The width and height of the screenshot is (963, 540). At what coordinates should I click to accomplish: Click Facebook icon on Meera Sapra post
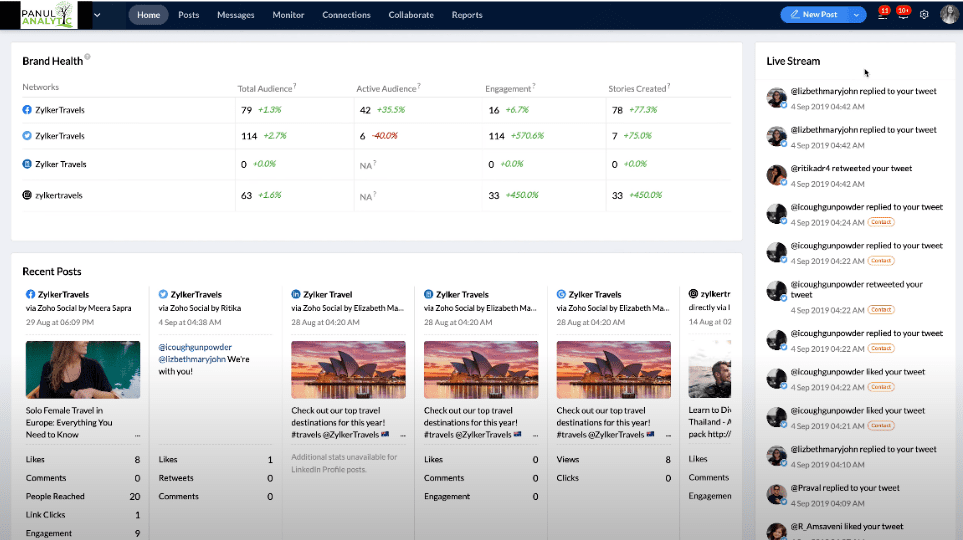click(x=30, y=294)
